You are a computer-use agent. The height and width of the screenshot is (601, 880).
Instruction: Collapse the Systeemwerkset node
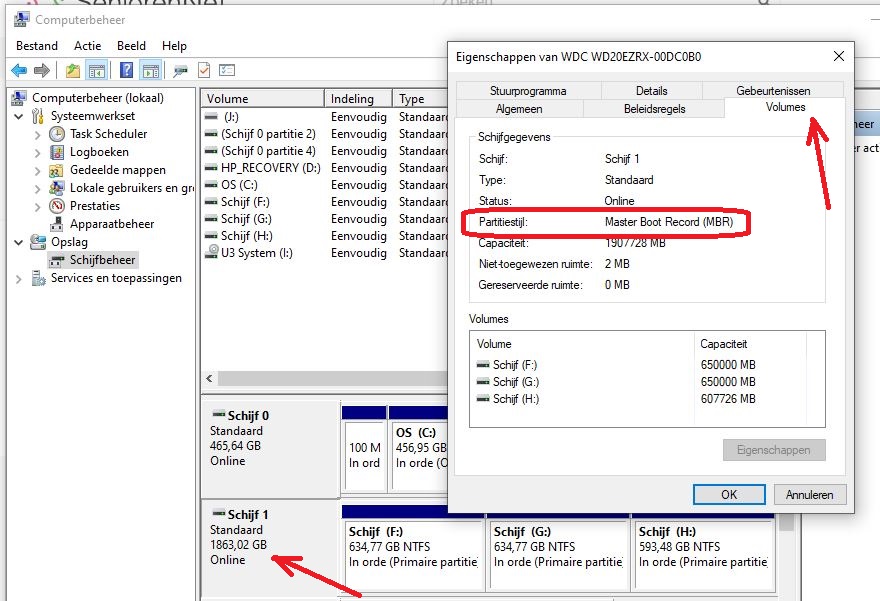pos(20,116)
